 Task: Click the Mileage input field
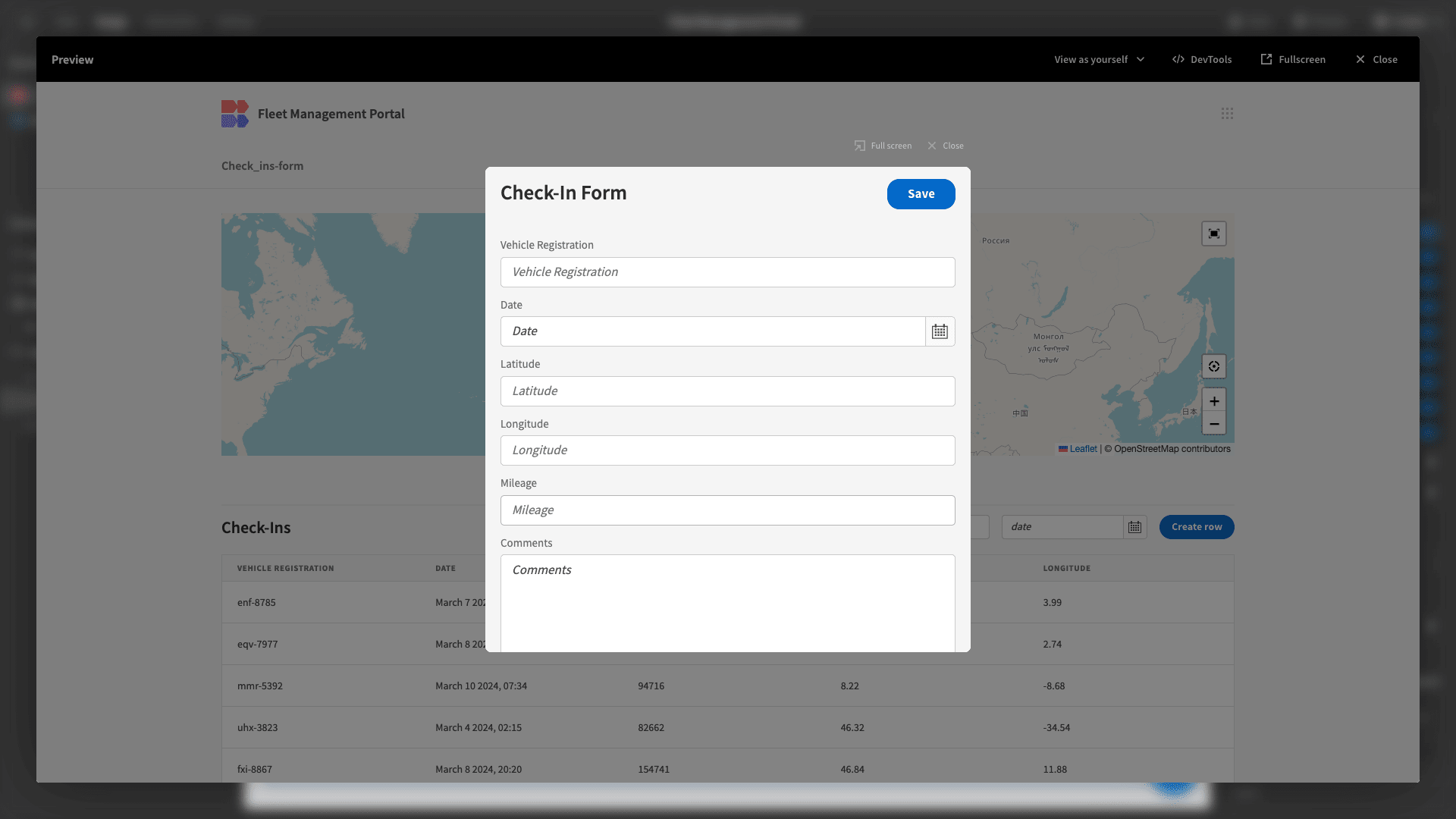tap(727, 510)
